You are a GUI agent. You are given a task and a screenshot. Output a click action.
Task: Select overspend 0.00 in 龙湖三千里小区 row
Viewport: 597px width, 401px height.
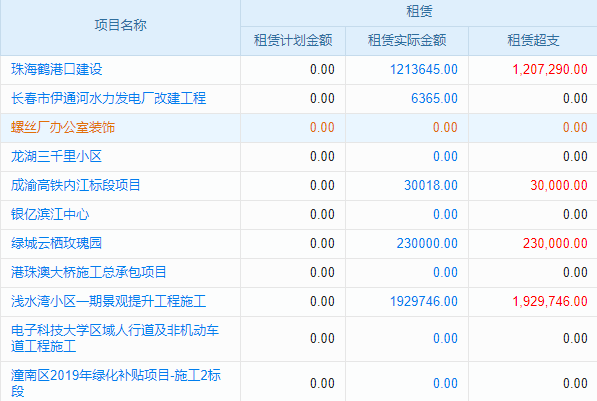(x=575, y=156)
